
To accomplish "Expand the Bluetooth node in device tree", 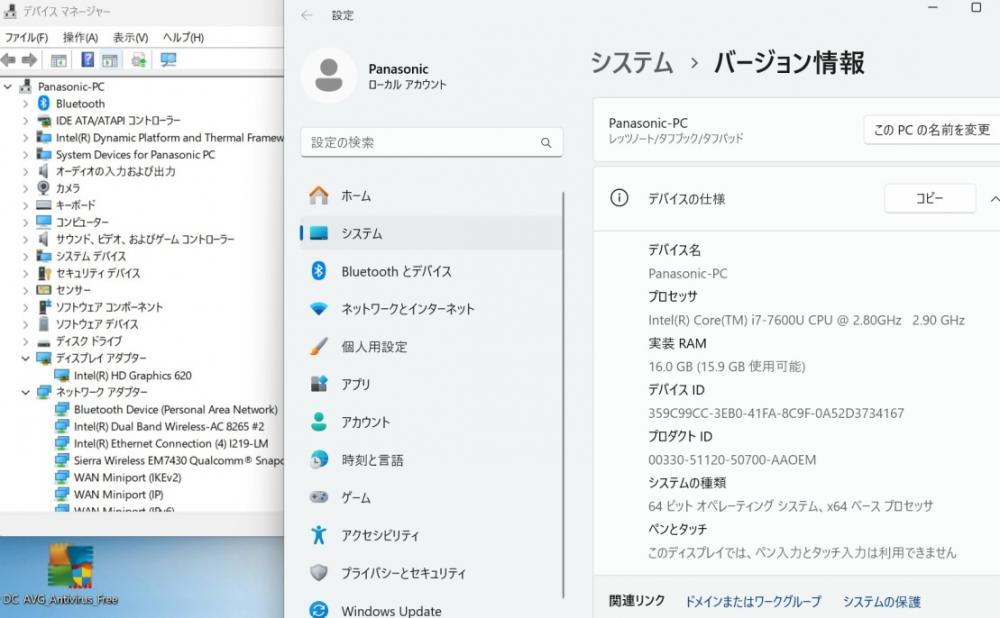I will point(26,103).
